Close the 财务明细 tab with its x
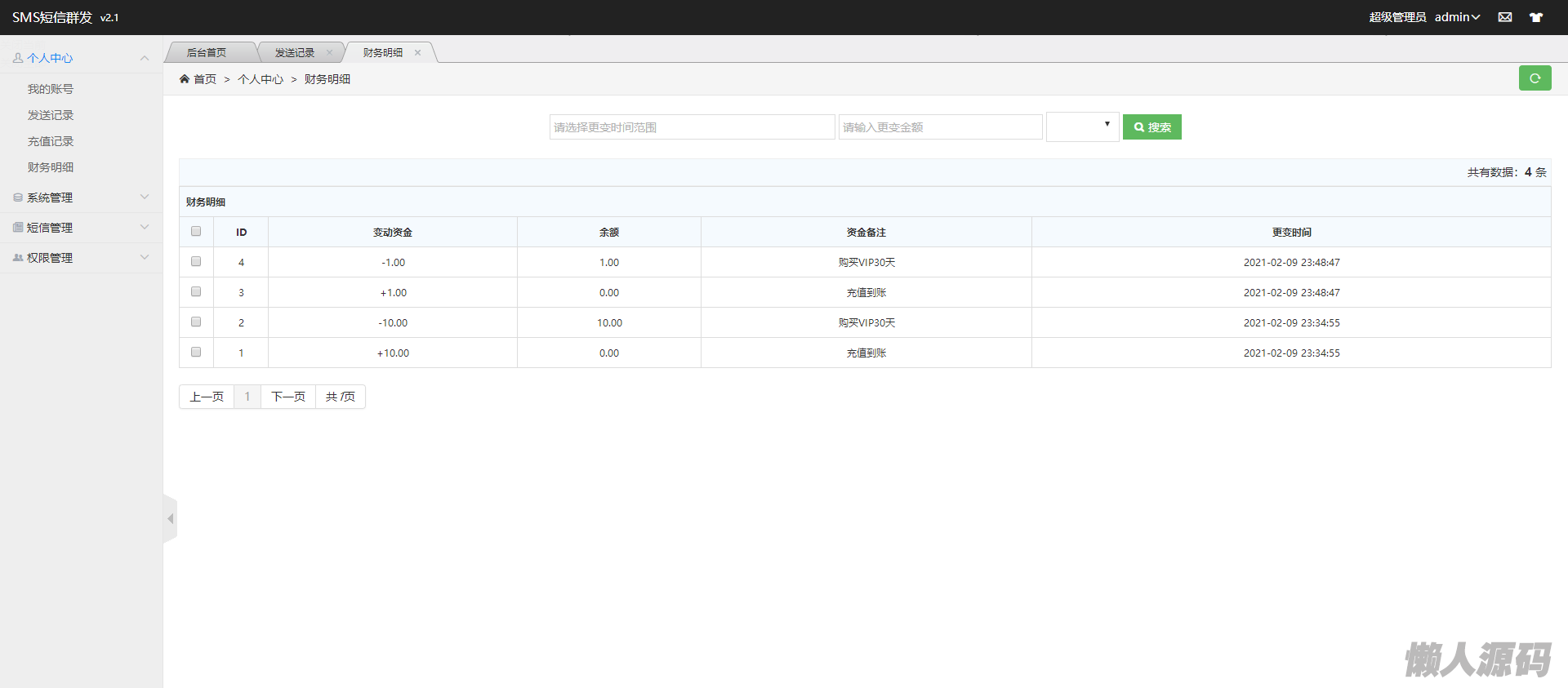 coord(417,53)
